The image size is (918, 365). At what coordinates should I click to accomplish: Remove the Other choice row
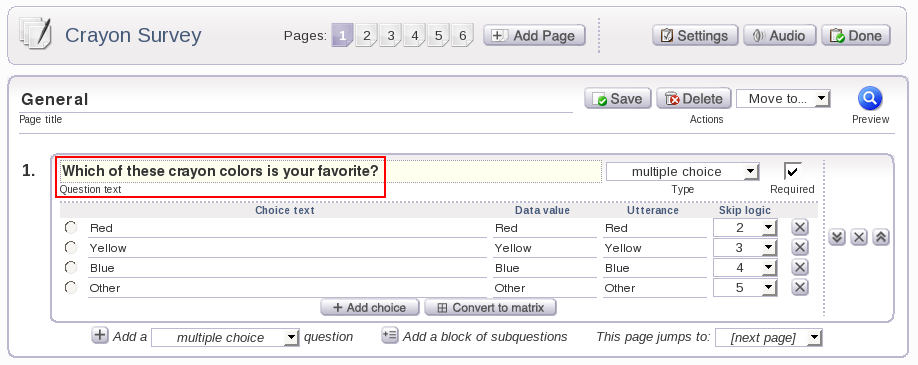pos(800,288)
